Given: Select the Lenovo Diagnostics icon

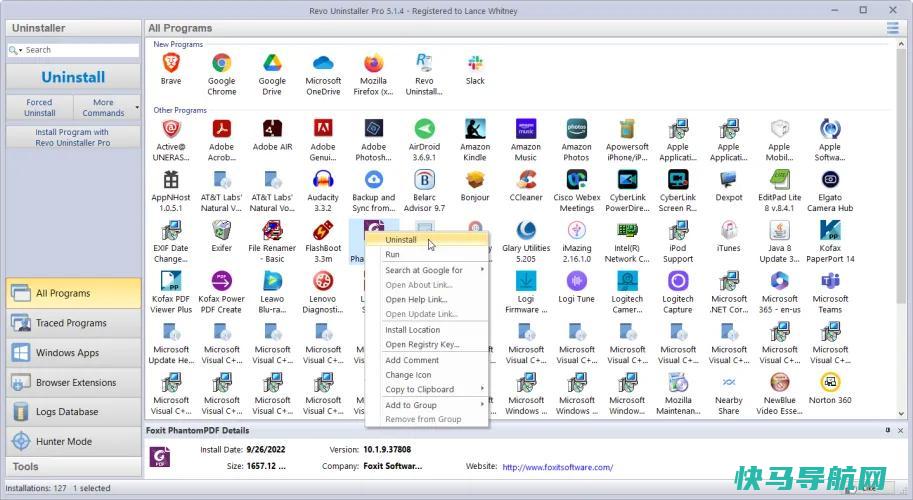Looking at the screenshot, I should (323, 281).
